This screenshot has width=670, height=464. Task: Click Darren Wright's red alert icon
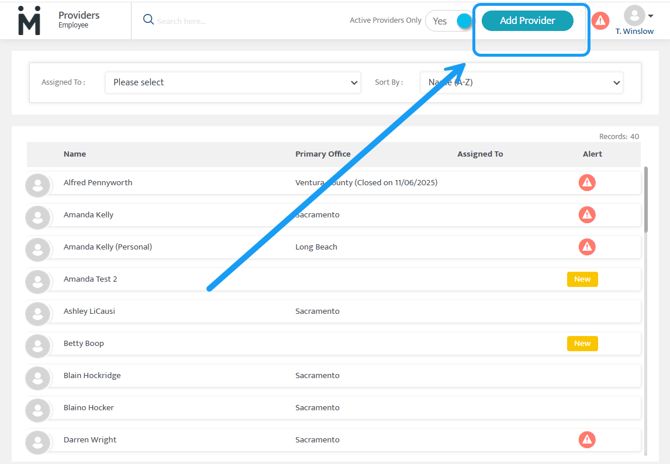coord(587,440)
